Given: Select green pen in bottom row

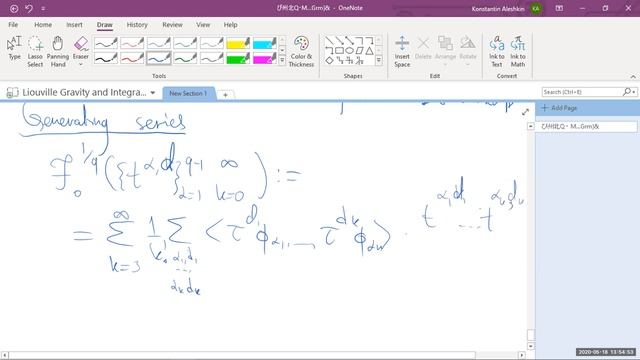Looking at the screenshot, I should [x=185, y=58].
